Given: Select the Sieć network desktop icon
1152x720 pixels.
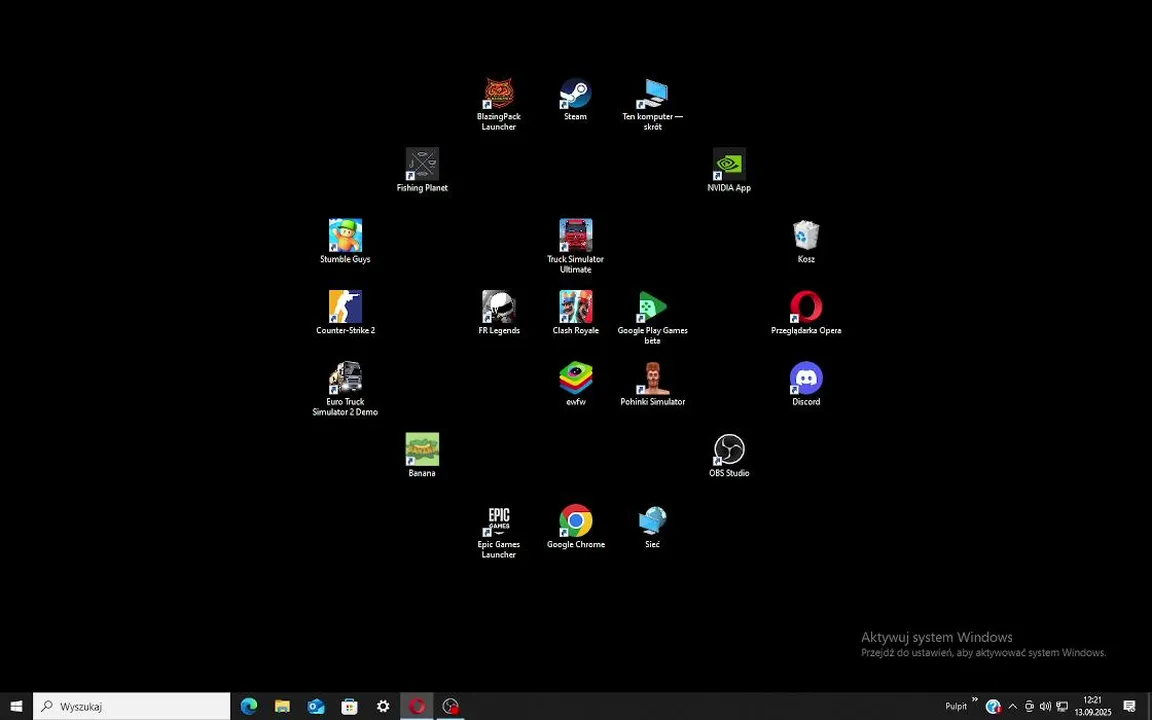Looking at the screenshot, I should click(x=652, y=526).
